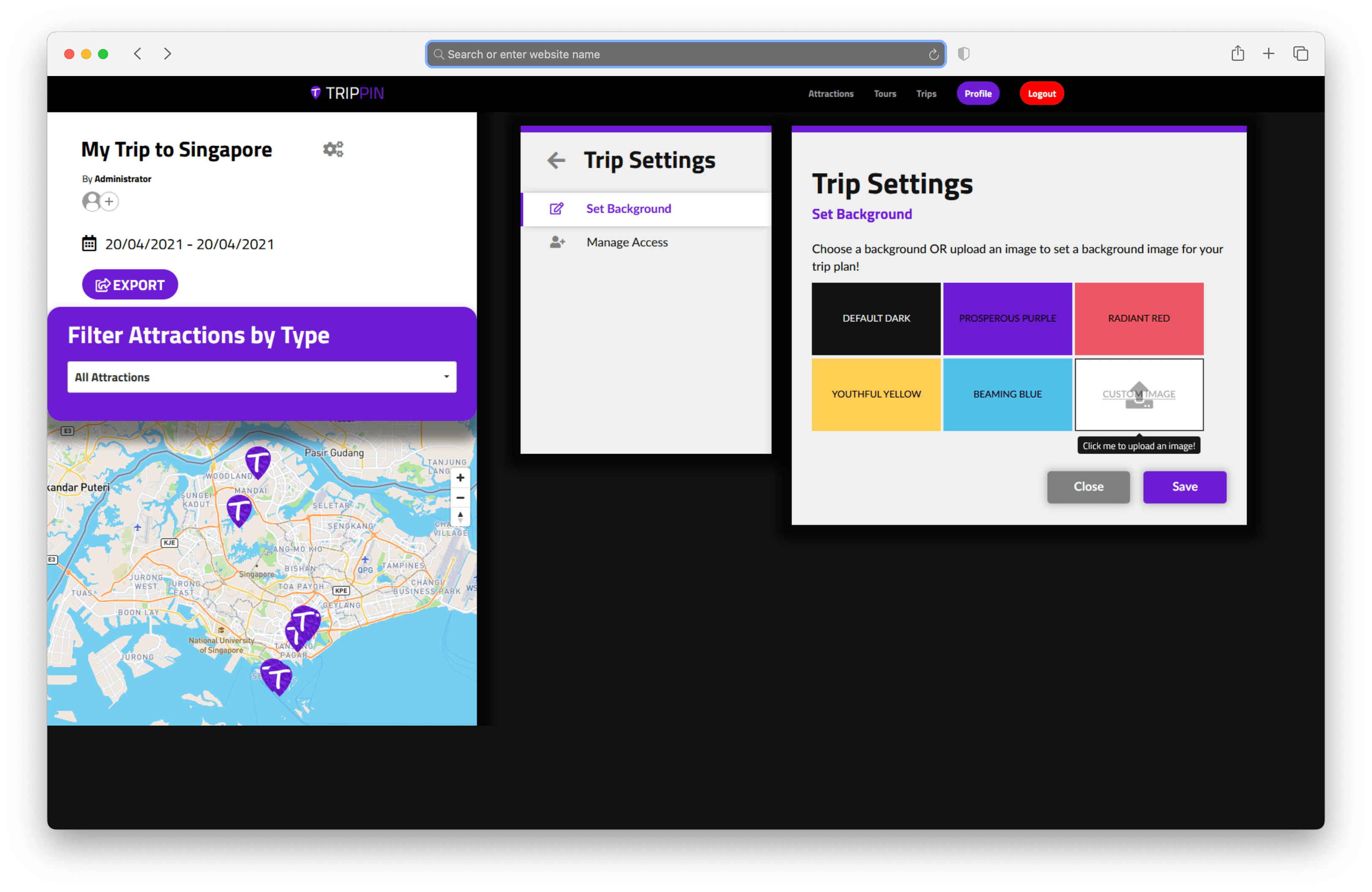Click the add collaborator plus icon

point(109,202)
